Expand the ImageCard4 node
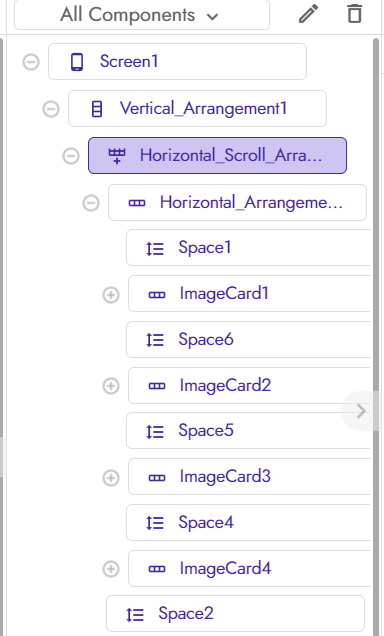384x636 pixels. pyautogui.click(x=111, y=569)
